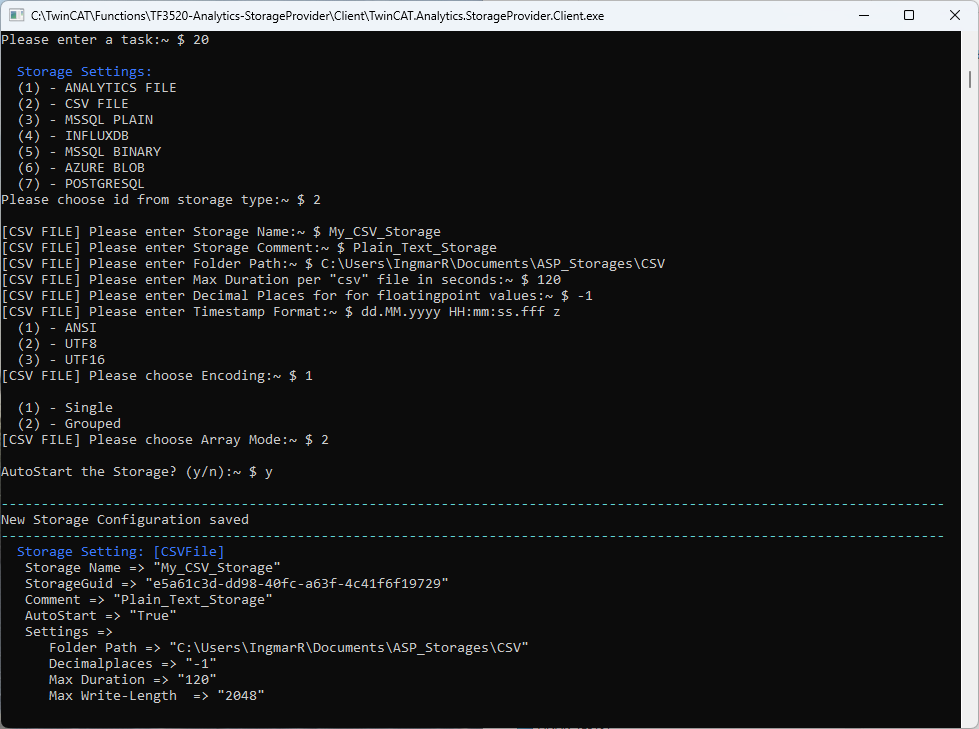Image resolution: width=979 pixels, height=729 pixels.
Task: Click the "(2) - Grouped" array mode line
Action: click(68, 424)
